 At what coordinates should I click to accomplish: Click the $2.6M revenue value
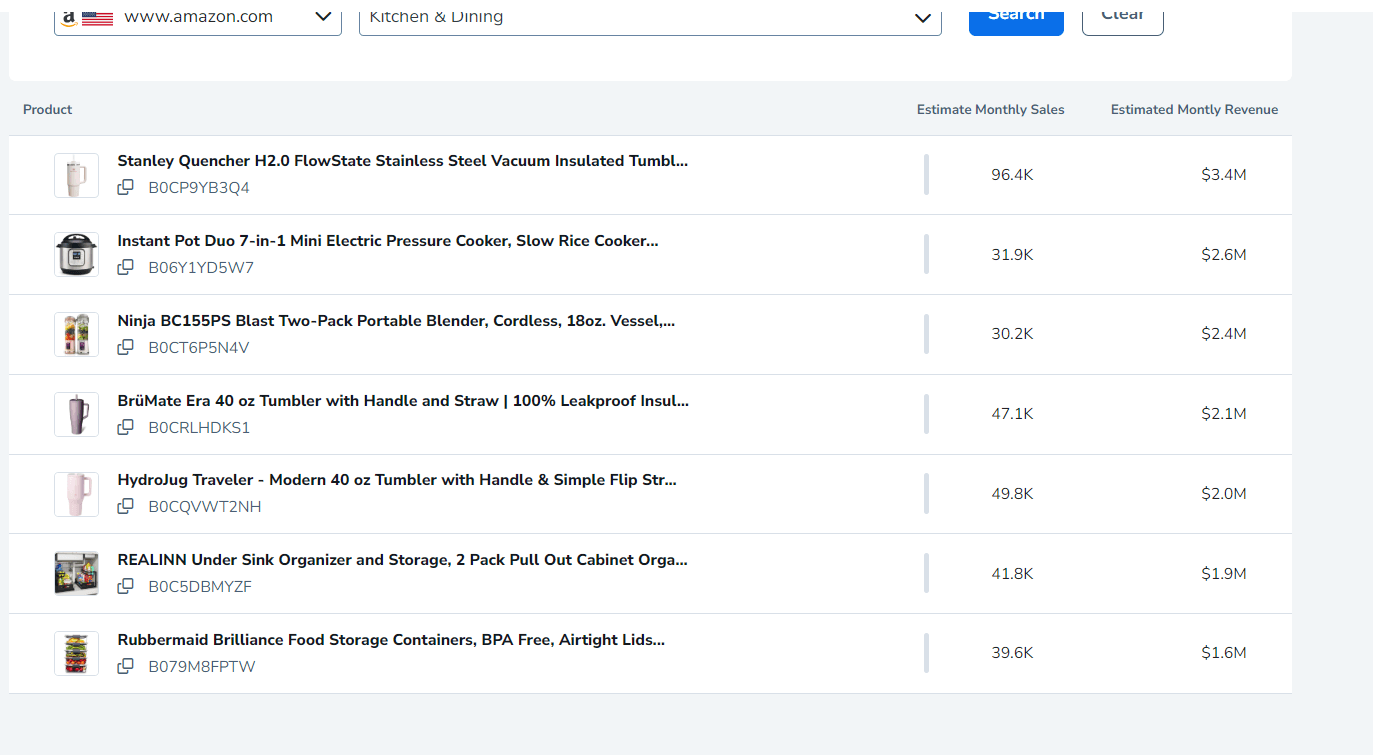tap(1224, 255)
